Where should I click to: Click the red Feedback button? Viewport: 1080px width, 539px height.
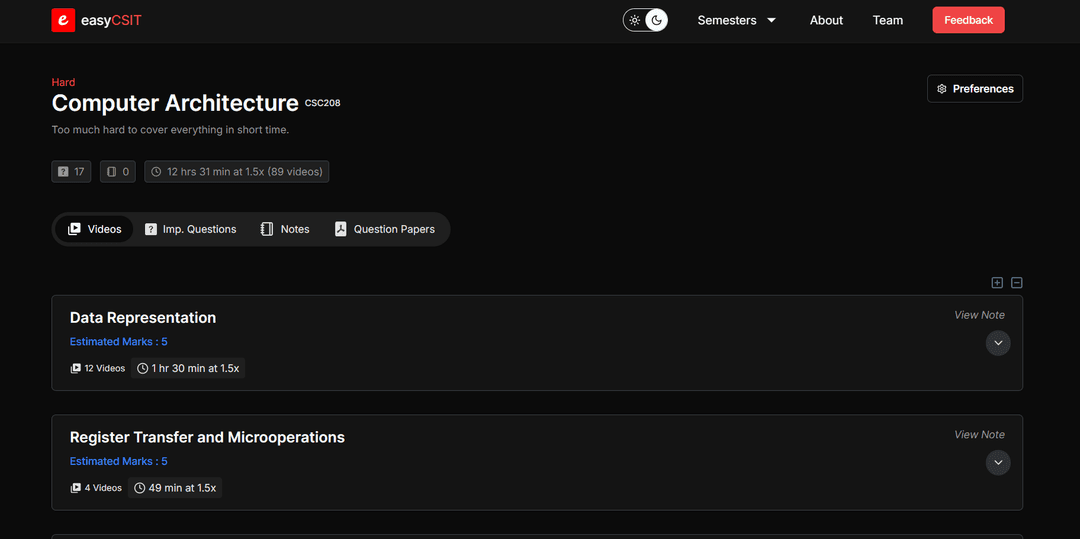pyautogui.click(x=968, y=20)
